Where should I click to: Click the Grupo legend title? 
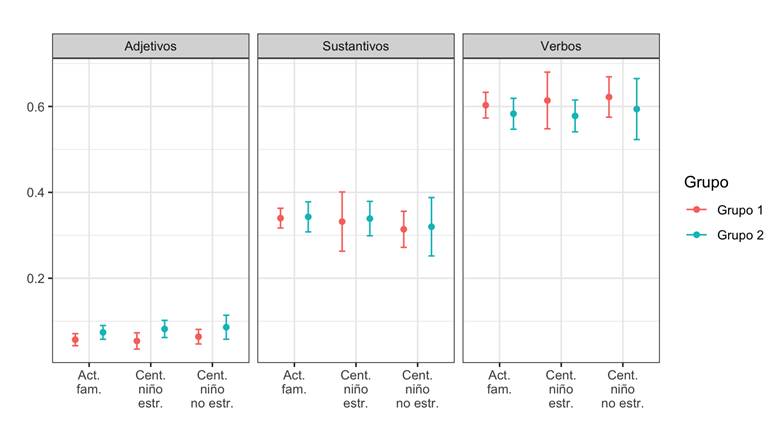click(x=706, y=183)
